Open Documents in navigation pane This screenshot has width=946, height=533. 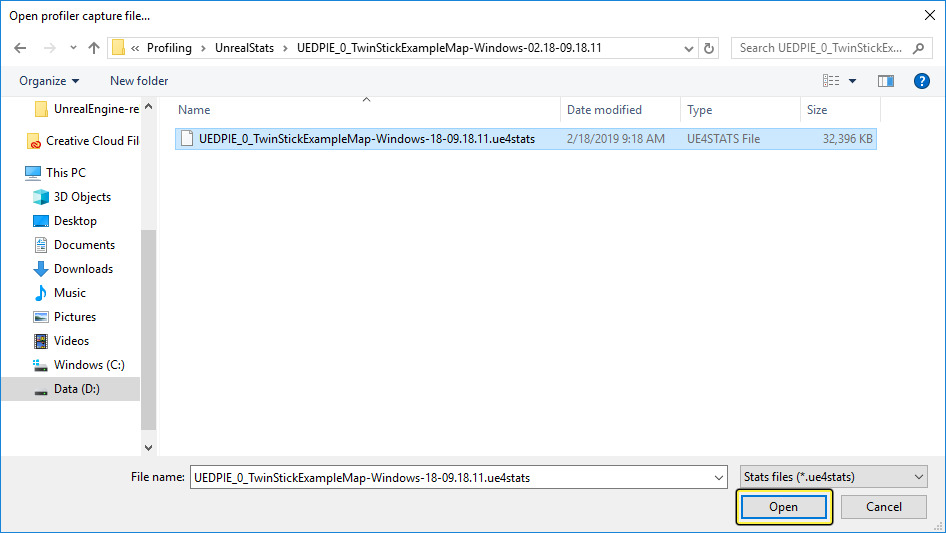click(x=74, y=245)
